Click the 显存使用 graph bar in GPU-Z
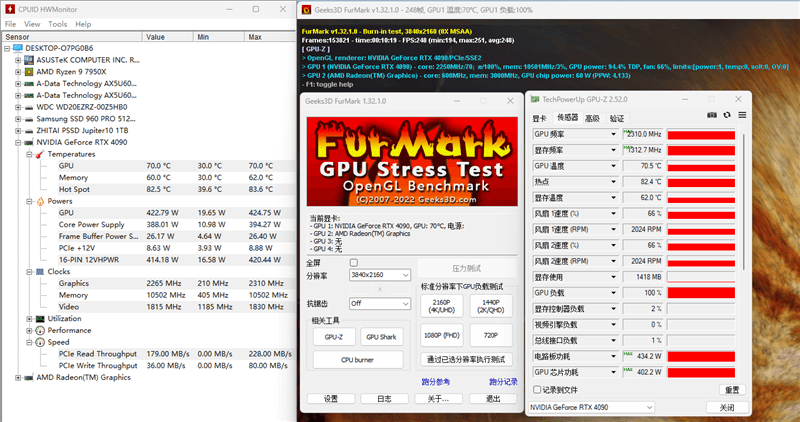The width and height of the screenshot is (800, 422). click(701, 277)
